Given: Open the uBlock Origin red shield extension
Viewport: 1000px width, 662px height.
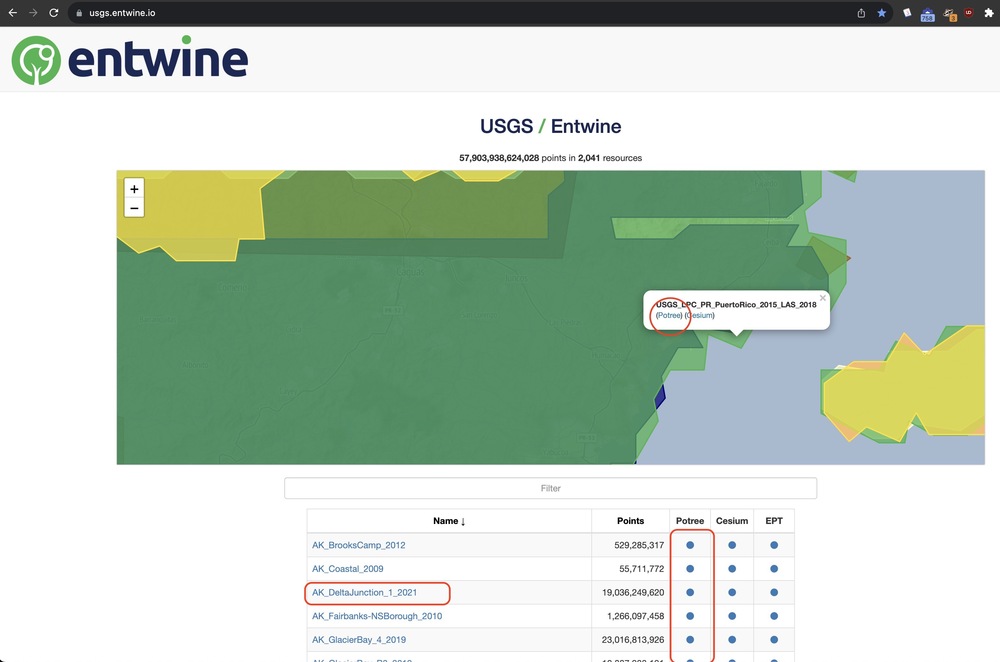Looking at the screenshot, I should point(969,13).
